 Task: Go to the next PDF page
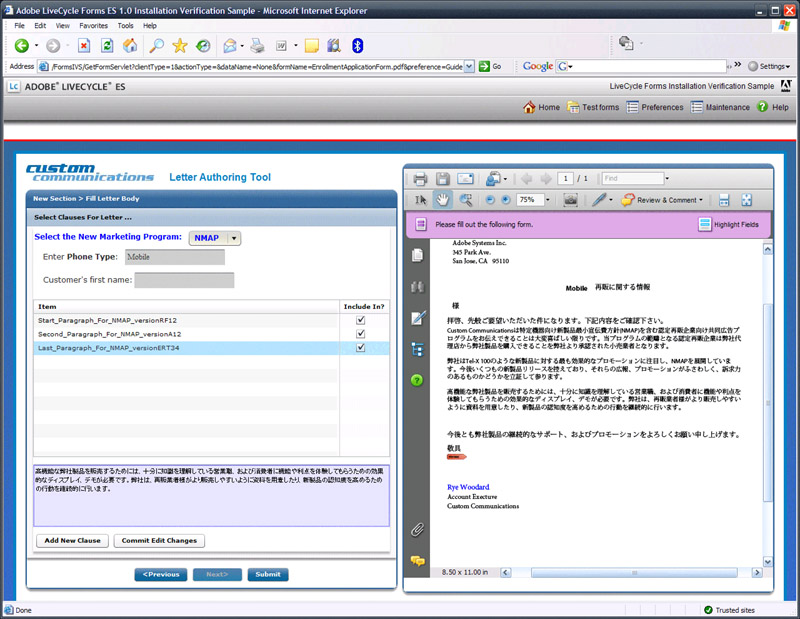[546, 179]
